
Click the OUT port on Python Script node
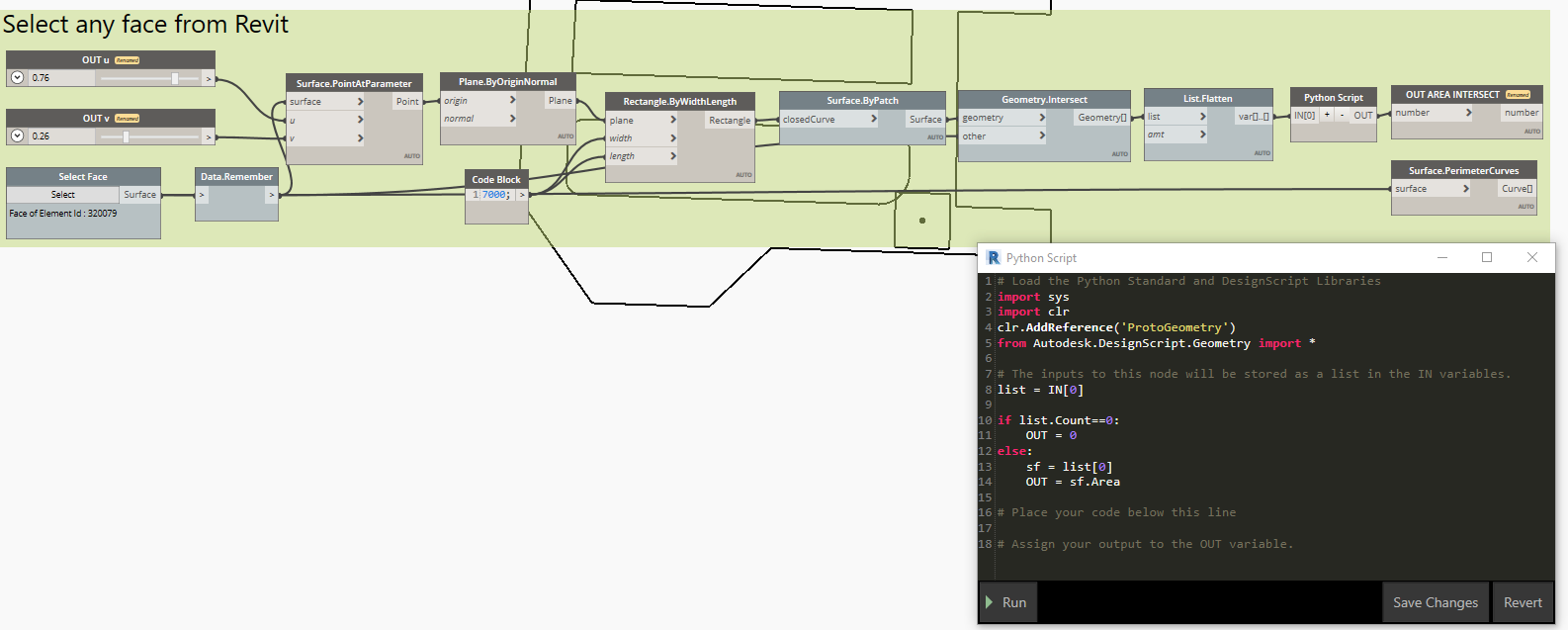pos(1363,115)
